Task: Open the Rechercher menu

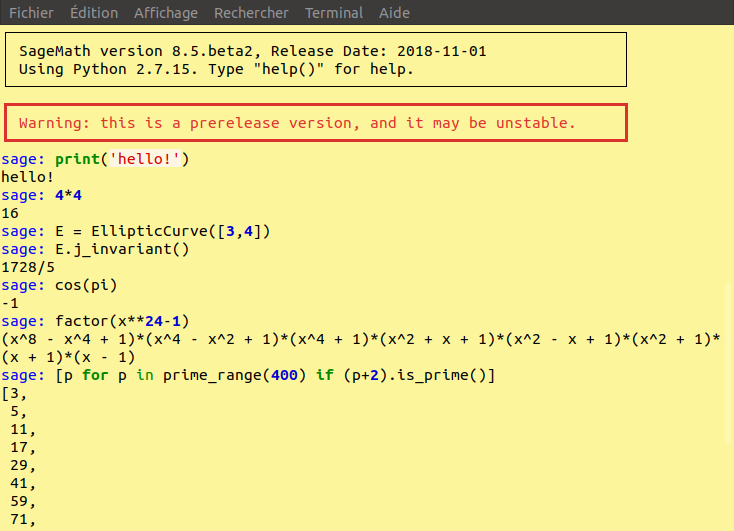Action: [251, 13]
